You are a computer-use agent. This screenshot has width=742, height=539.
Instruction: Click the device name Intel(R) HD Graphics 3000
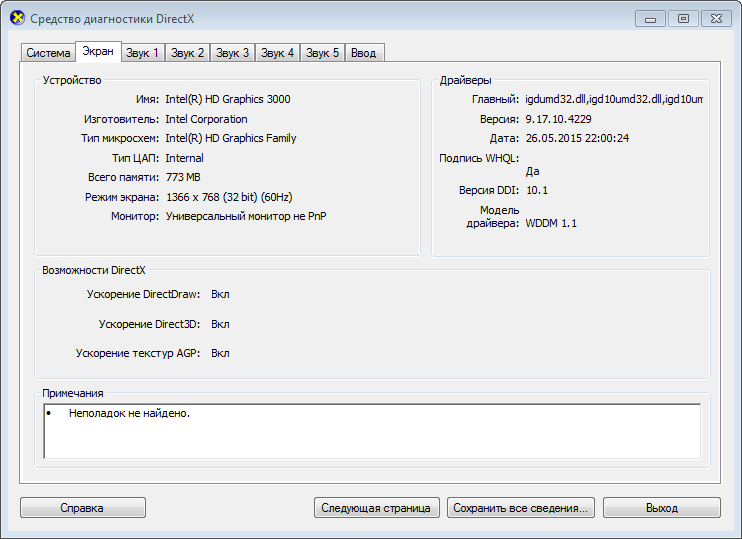(x=228, y=100)
